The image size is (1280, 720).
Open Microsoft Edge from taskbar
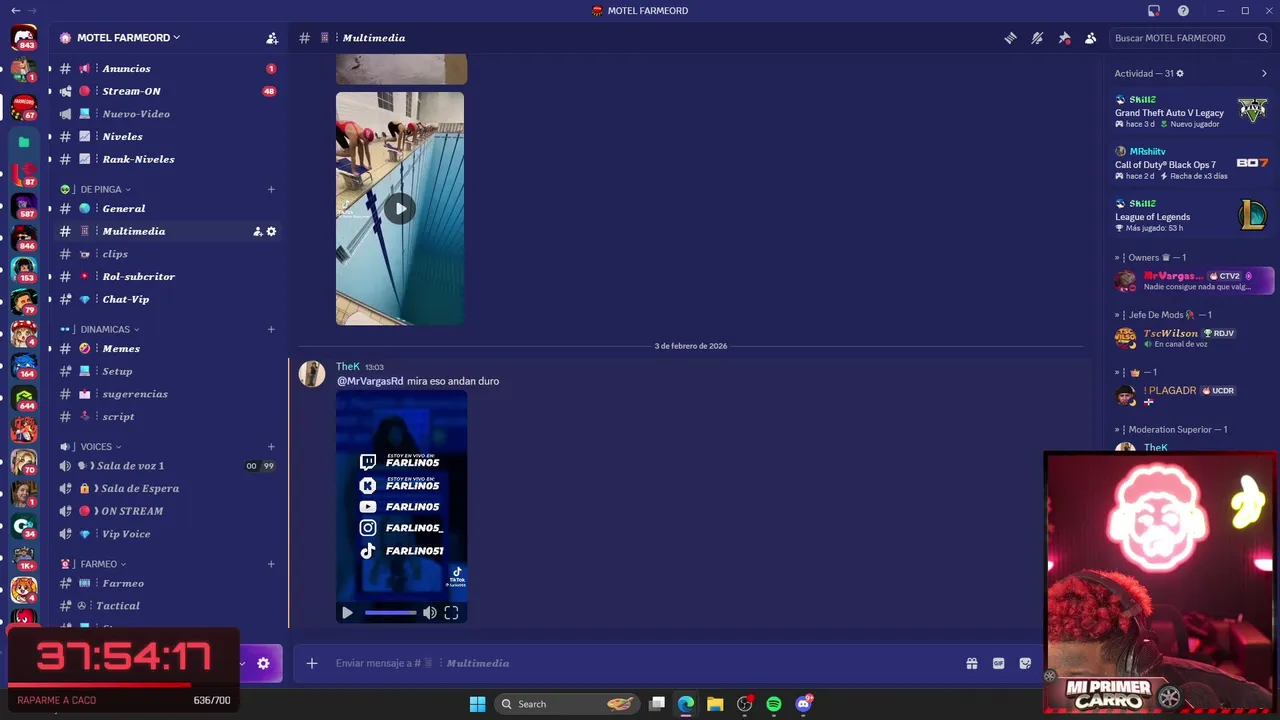click(686, 704)
